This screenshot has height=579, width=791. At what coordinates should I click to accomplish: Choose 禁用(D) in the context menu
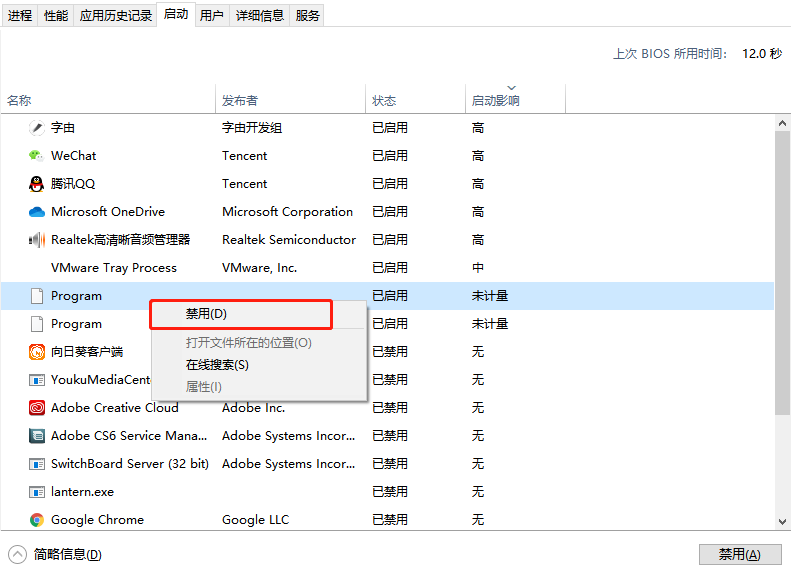[206, 314]
